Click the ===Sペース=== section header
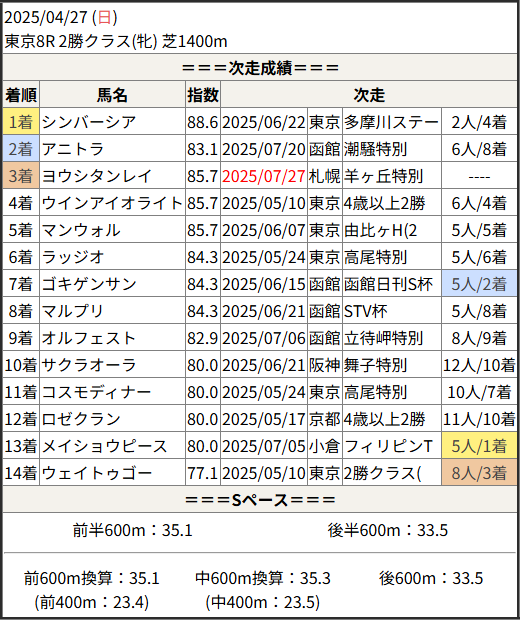Image resolution: width=520 pixels, height=620 pixels. [260, 500]
